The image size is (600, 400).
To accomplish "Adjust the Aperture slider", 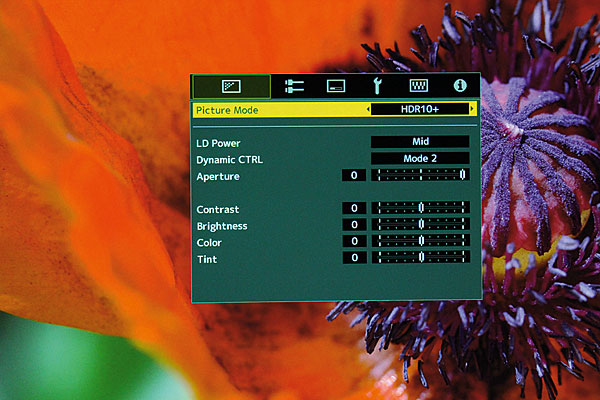I will (x=421, y=175).
